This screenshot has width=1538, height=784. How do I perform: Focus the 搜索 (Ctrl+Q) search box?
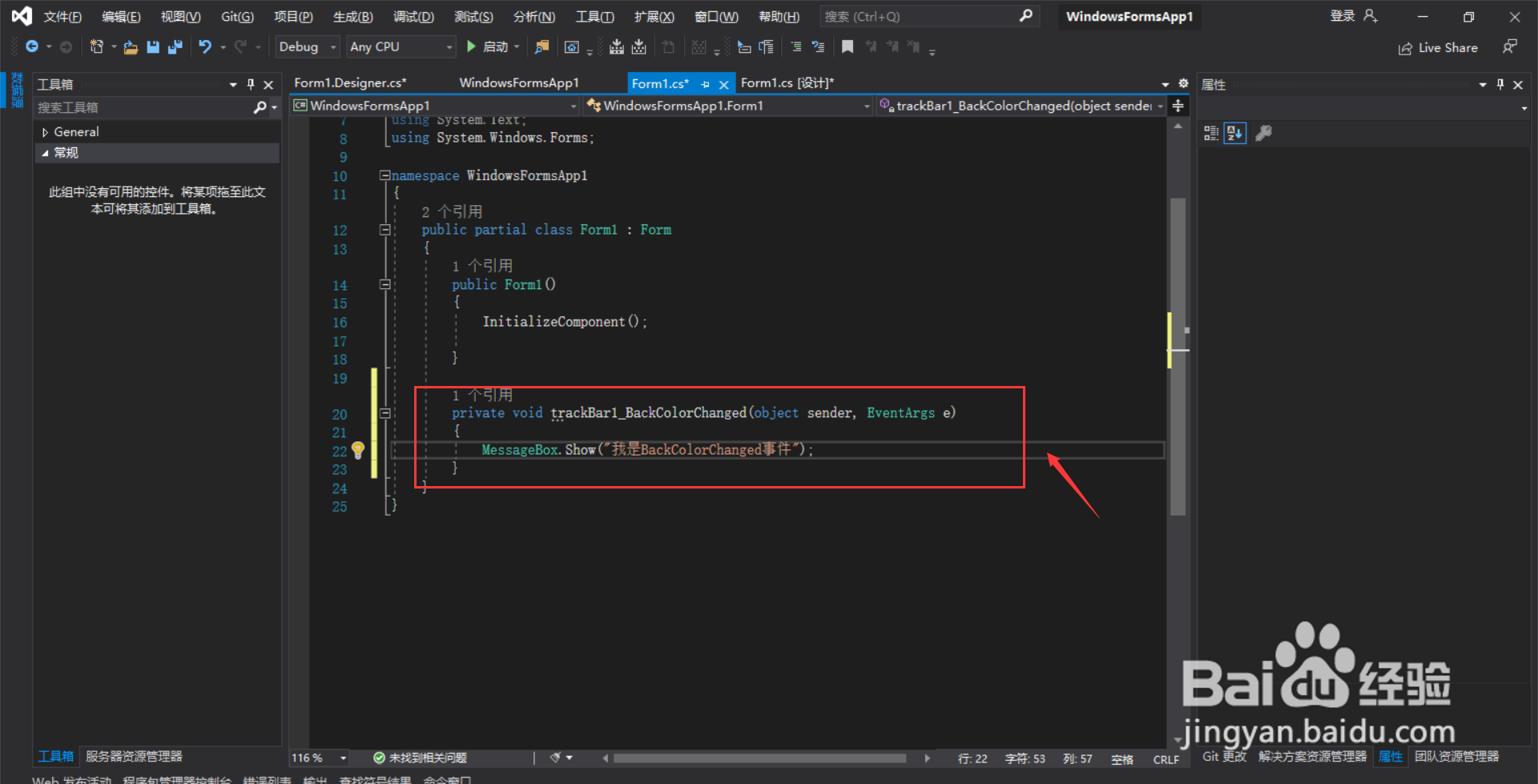929,16
